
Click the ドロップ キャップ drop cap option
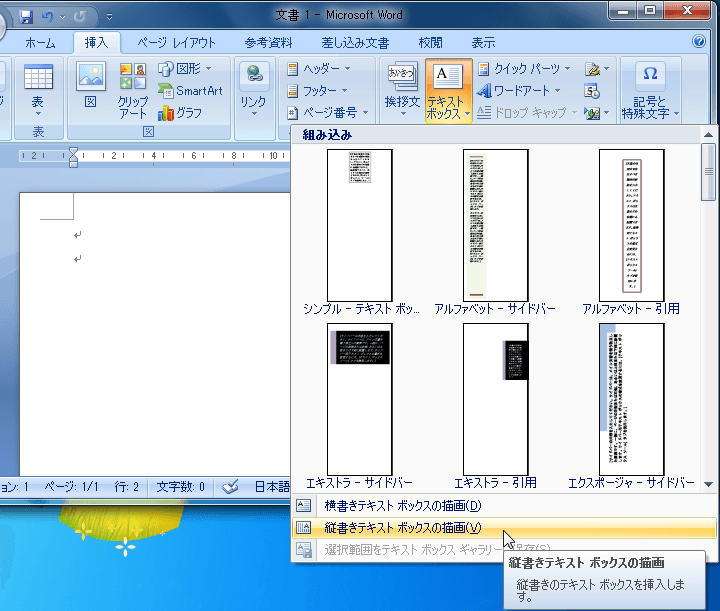tap(526, 112)
